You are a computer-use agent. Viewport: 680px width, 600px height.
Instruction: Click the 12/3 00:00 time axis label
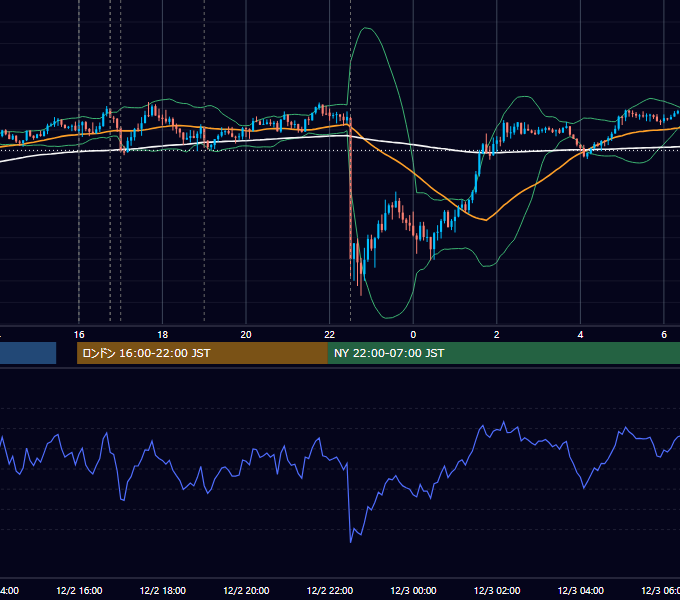click(x=413, y=590)
